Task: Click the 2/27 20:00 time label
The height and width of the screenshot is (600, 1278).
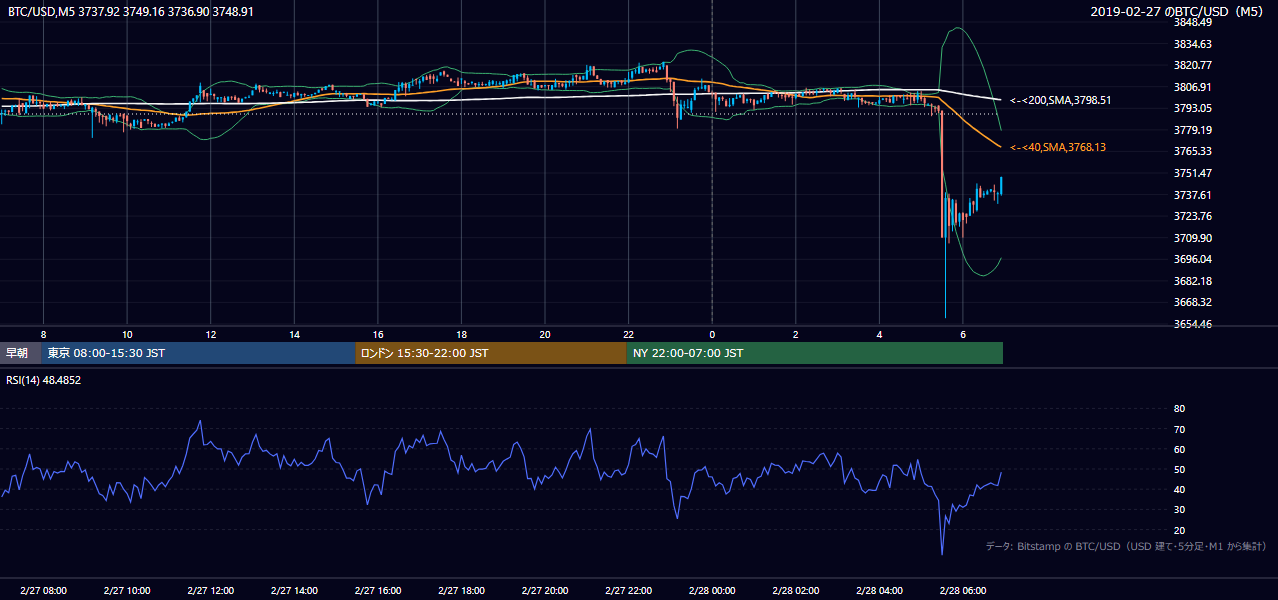Action: click(x=545, y=591)
